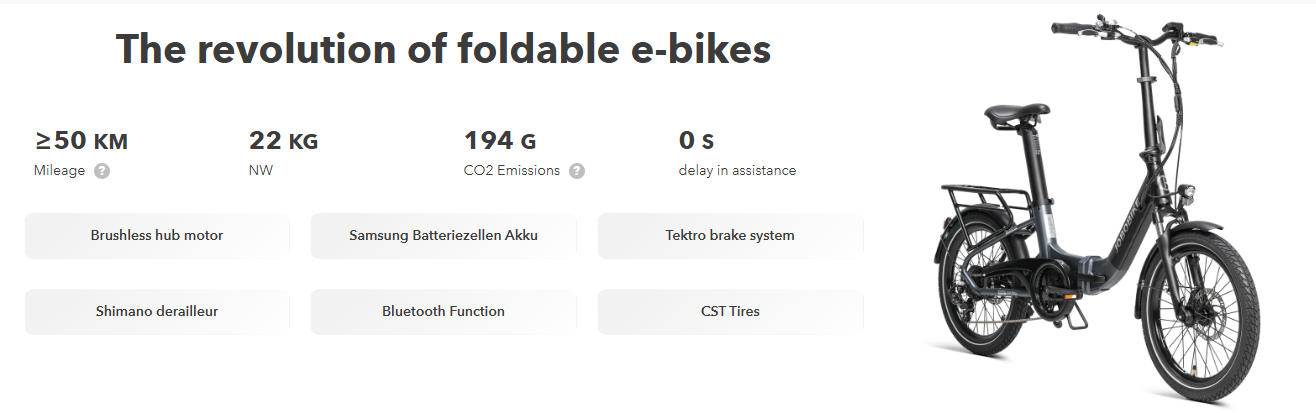Click the 0 S delay value
Image resolution: width=1316 pixels, height=413 pixels.
click(696, 141)
